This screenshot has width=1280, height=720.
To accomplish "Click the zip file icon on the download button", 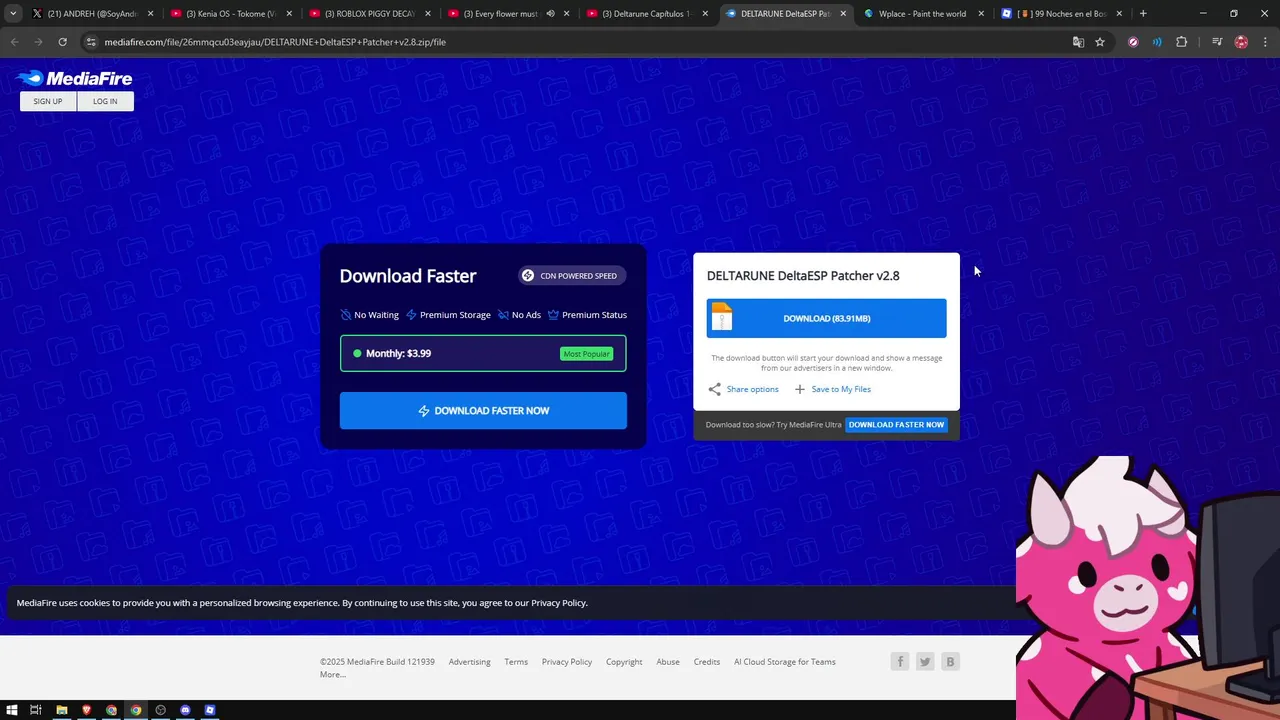I will pyautogui.click(x=722, y=317).
